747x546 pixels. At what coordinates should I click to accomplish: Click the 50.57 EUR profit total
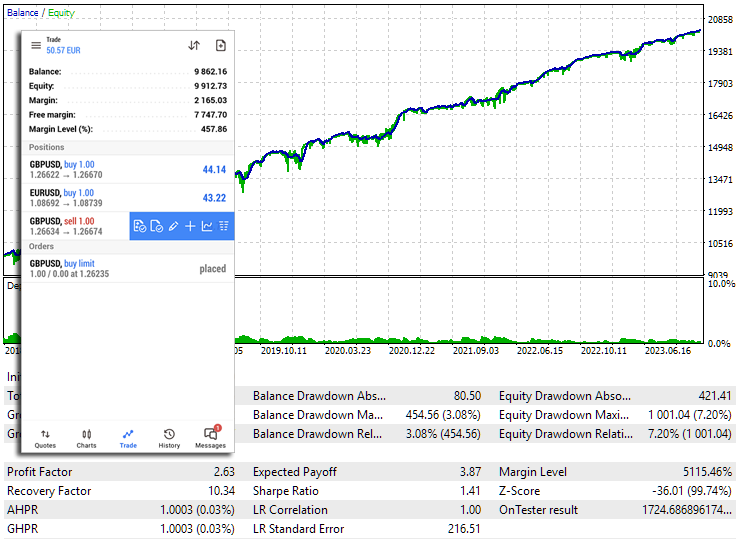click(64, 49)
